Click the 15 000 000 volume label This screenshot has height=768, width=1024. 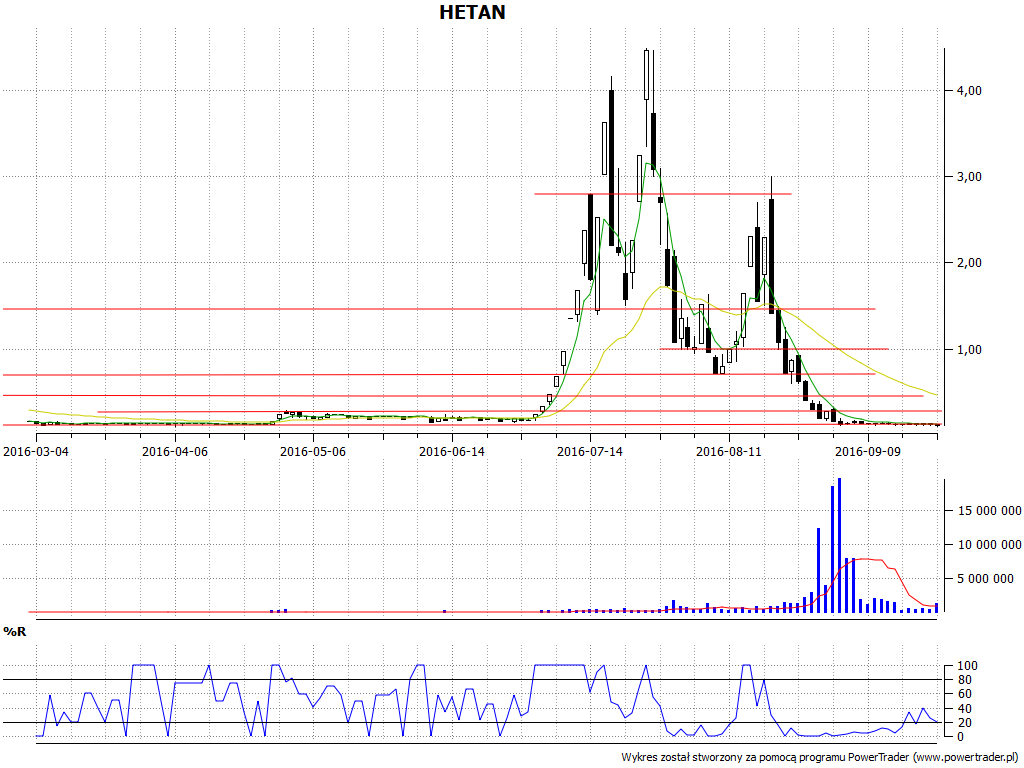985,511
